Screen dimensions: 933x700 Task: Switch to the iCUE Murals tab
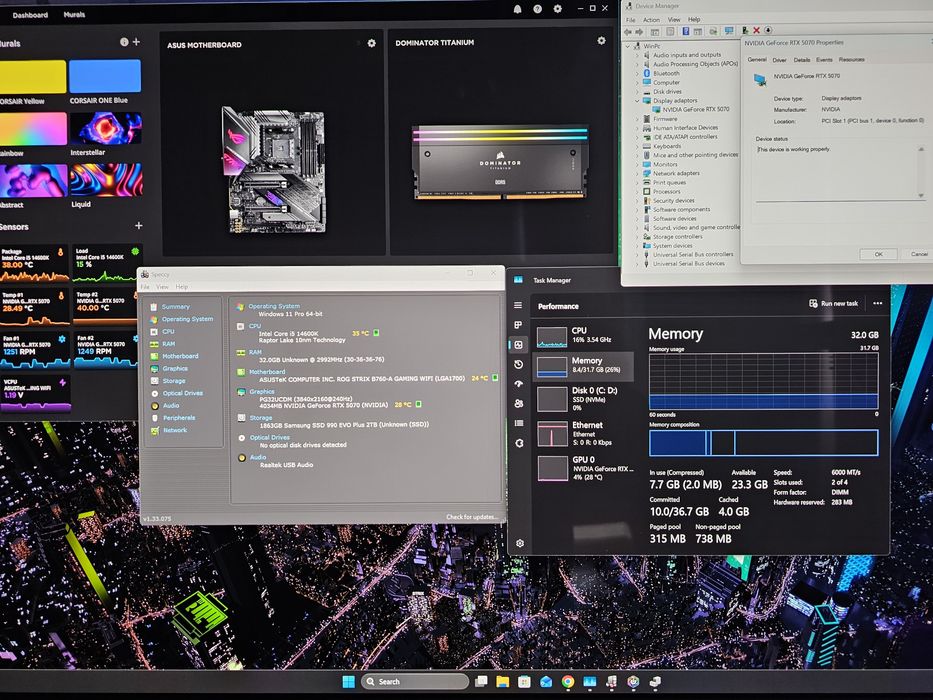point(74,14)
